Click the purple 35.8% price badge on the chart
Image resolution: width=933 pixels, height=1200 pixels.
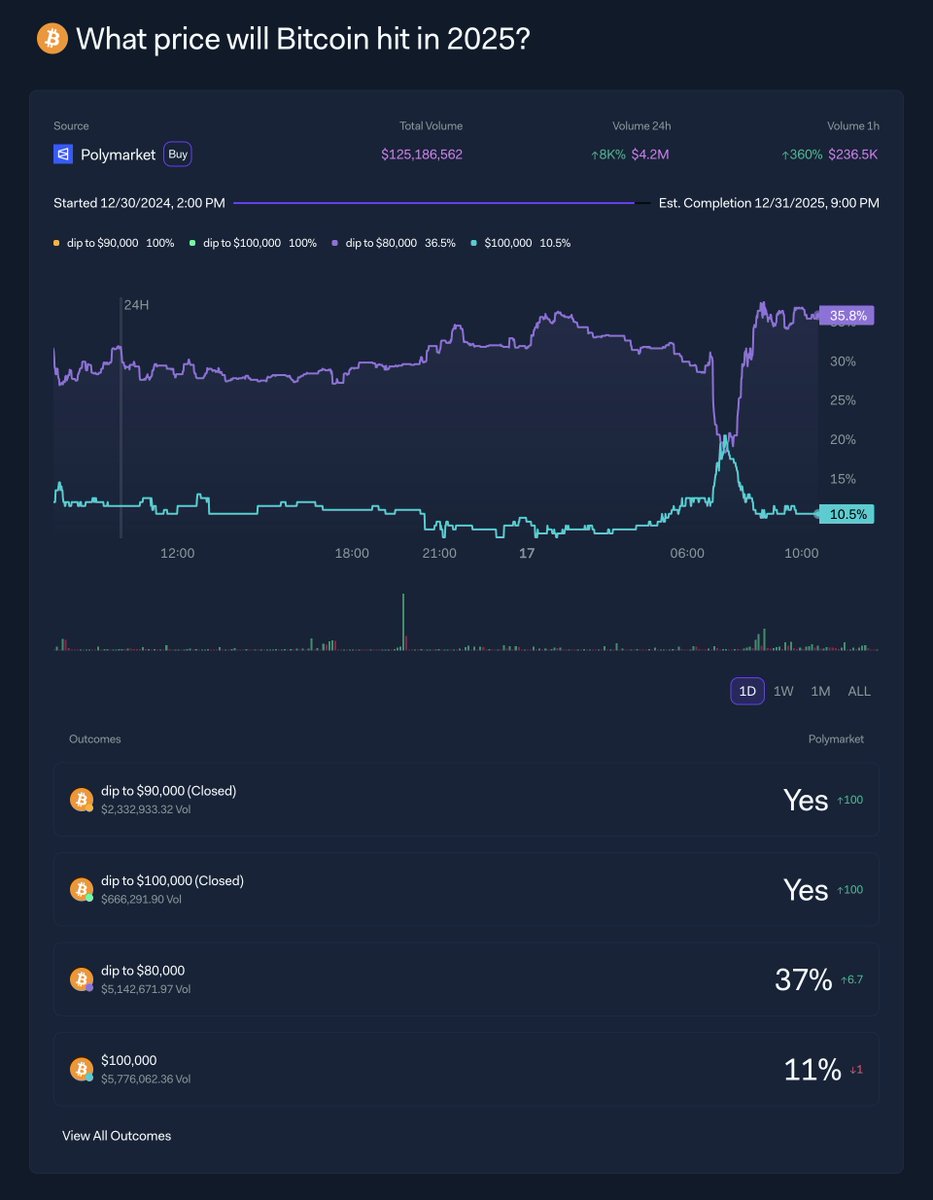(845, 315)
